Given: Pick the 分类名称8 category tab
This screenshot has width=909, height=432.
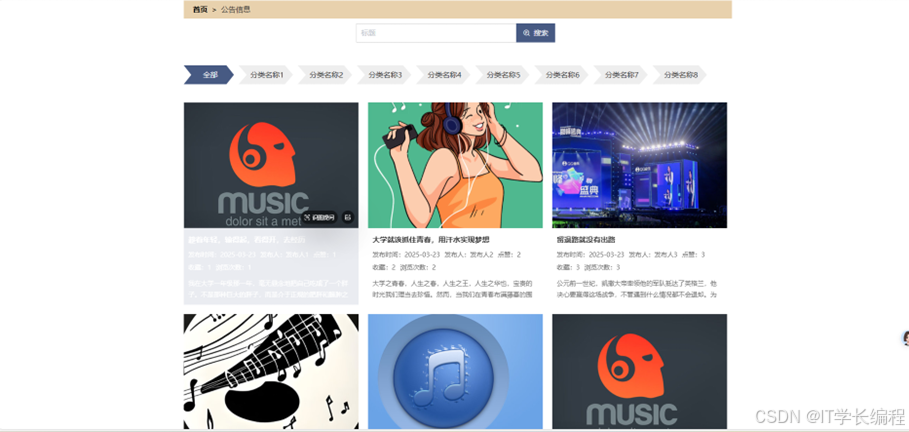Looking at the screenshot, I should tap(681, 75).
